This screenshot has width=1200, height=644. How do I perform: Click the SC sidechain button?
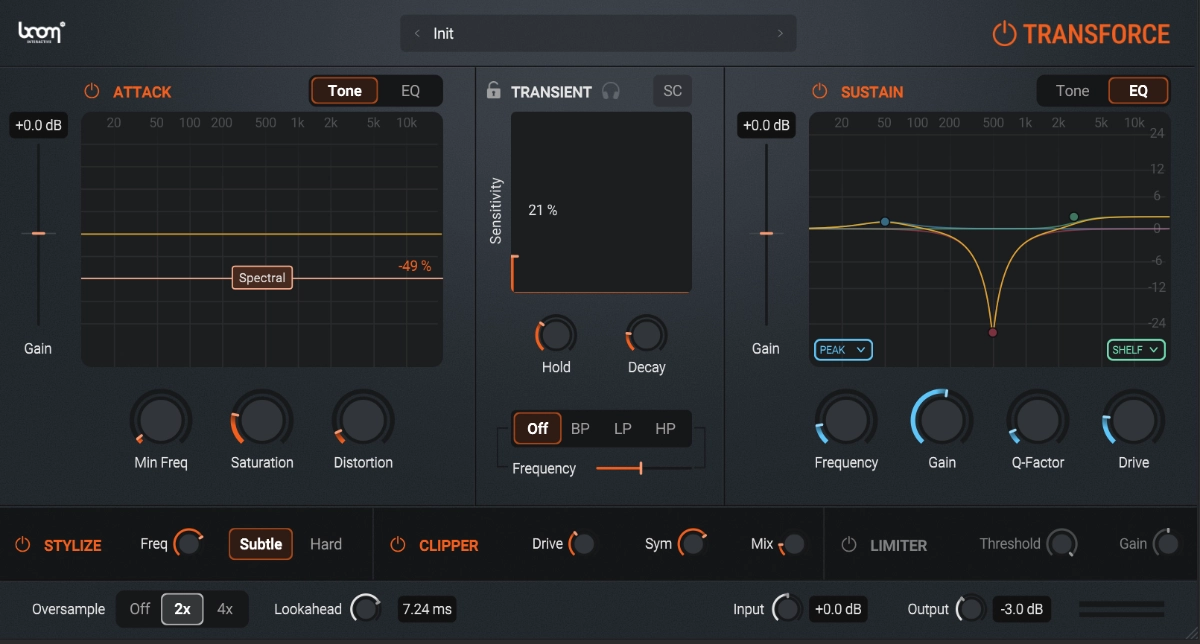pyautogui.click(x=673, y=91)
